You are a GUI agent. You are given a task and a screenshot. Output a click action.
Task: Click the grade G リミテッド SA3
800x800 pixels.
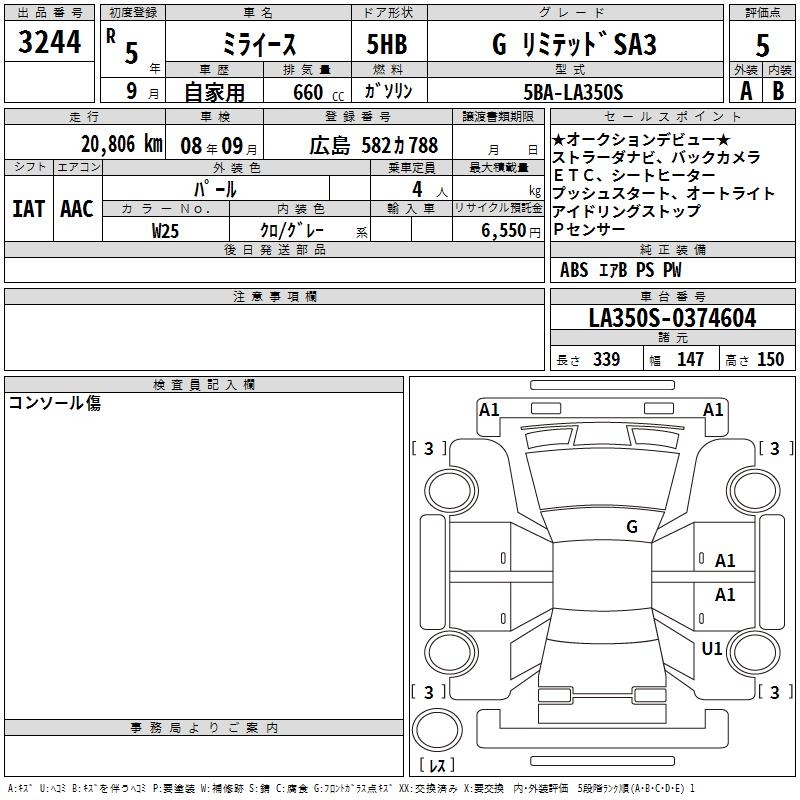coord(574,44)
